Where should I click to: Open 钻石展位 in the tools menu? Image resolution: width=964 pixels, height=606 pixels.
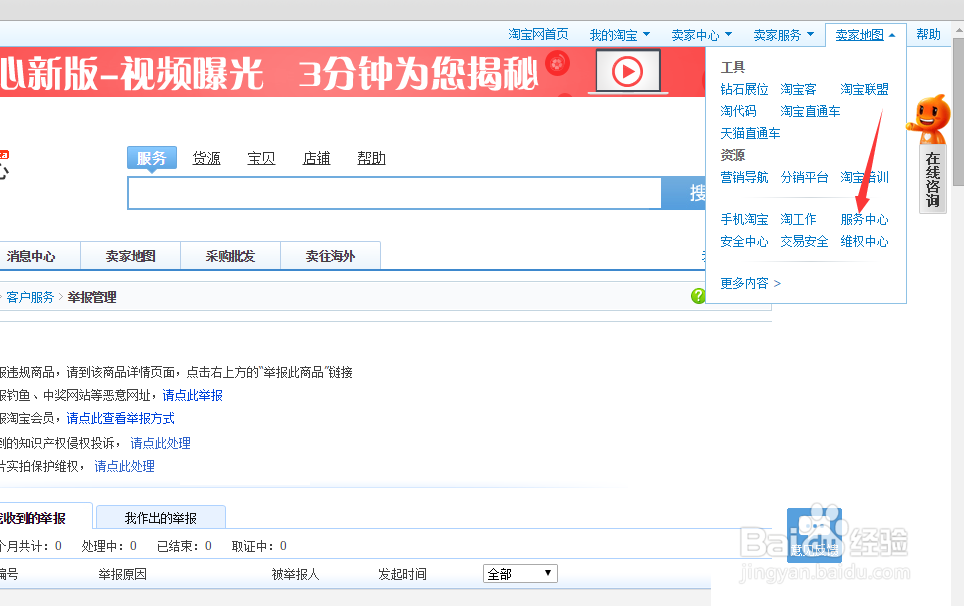(x=745, y=90)
